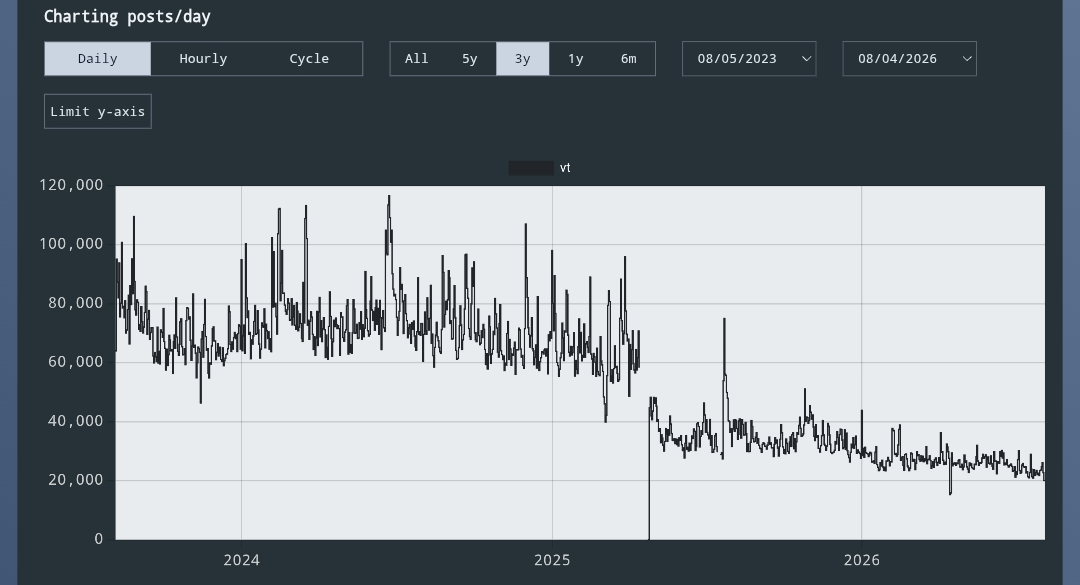Choose the 1y time range

(x=576, y=59)
